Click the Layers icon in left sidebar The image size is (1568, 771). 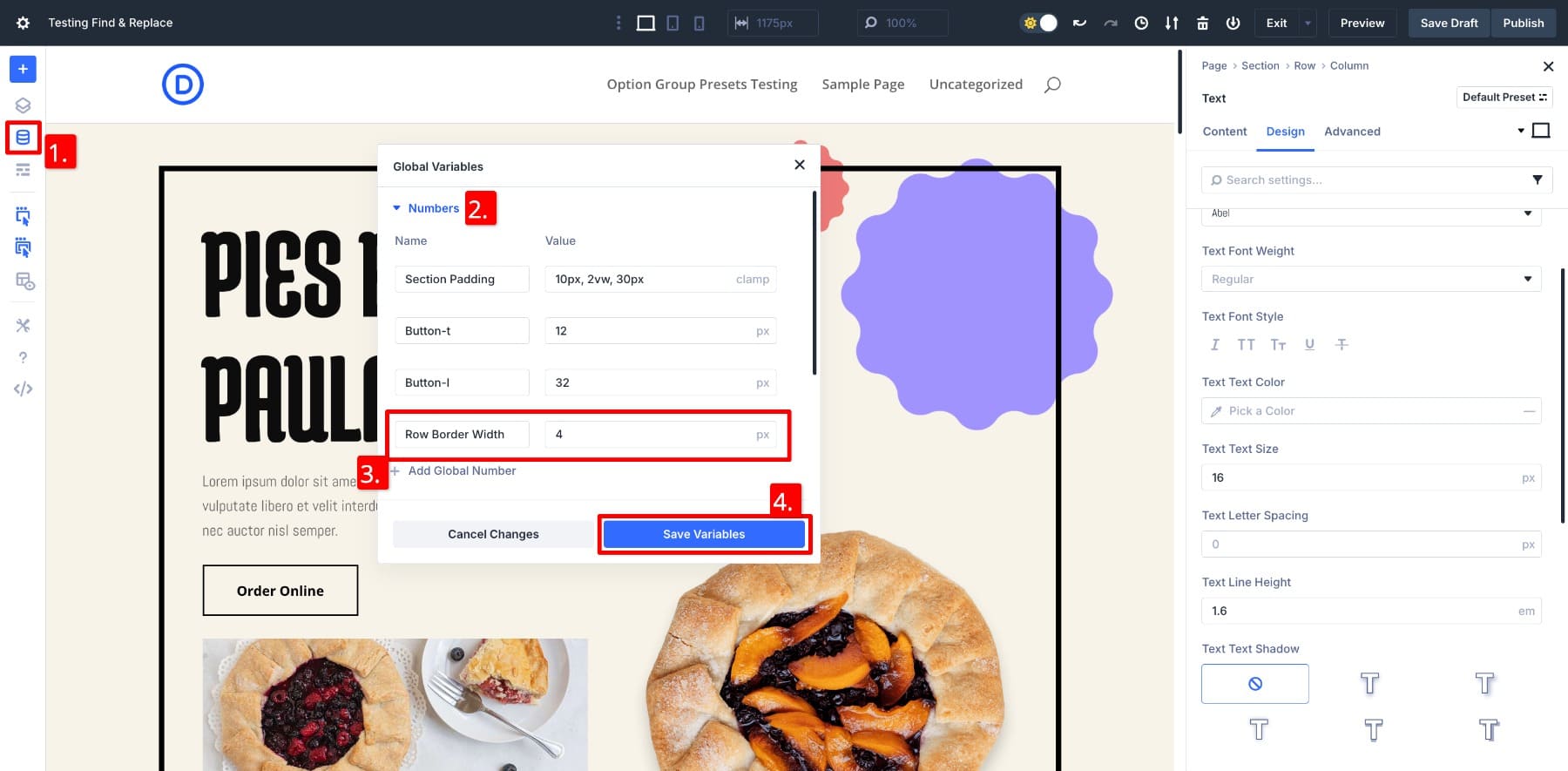coord(23,105)
